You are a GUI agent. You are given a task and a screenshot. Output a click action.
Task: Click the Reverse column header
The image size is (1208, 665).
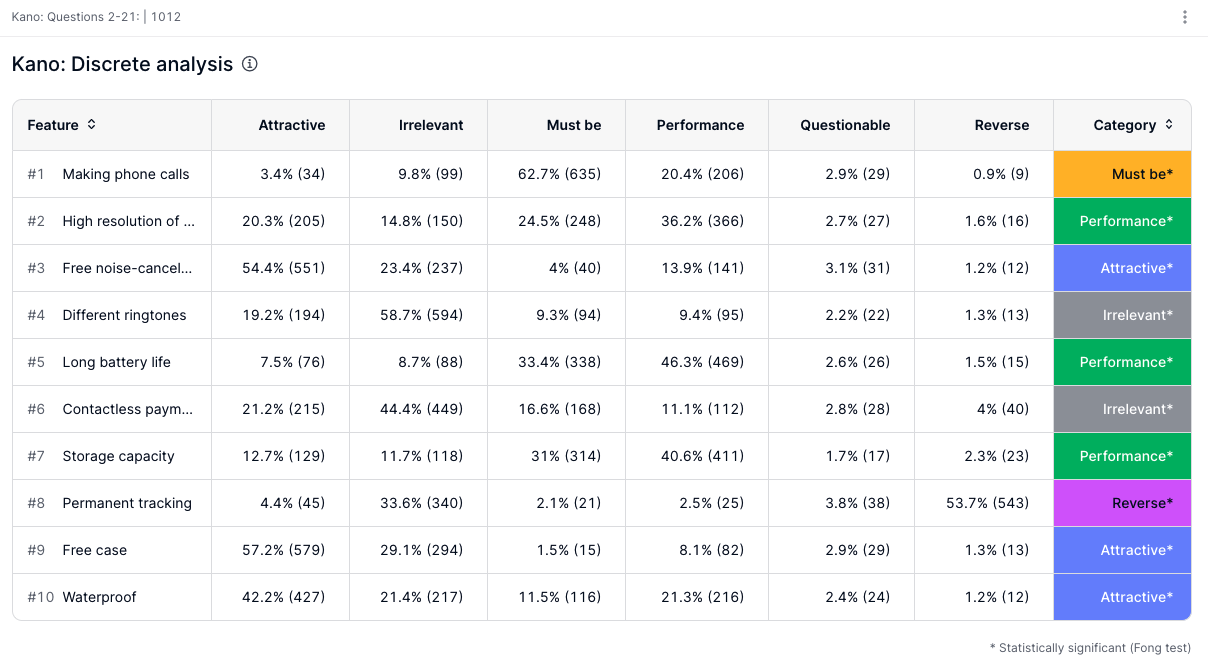coord(1001,125)
